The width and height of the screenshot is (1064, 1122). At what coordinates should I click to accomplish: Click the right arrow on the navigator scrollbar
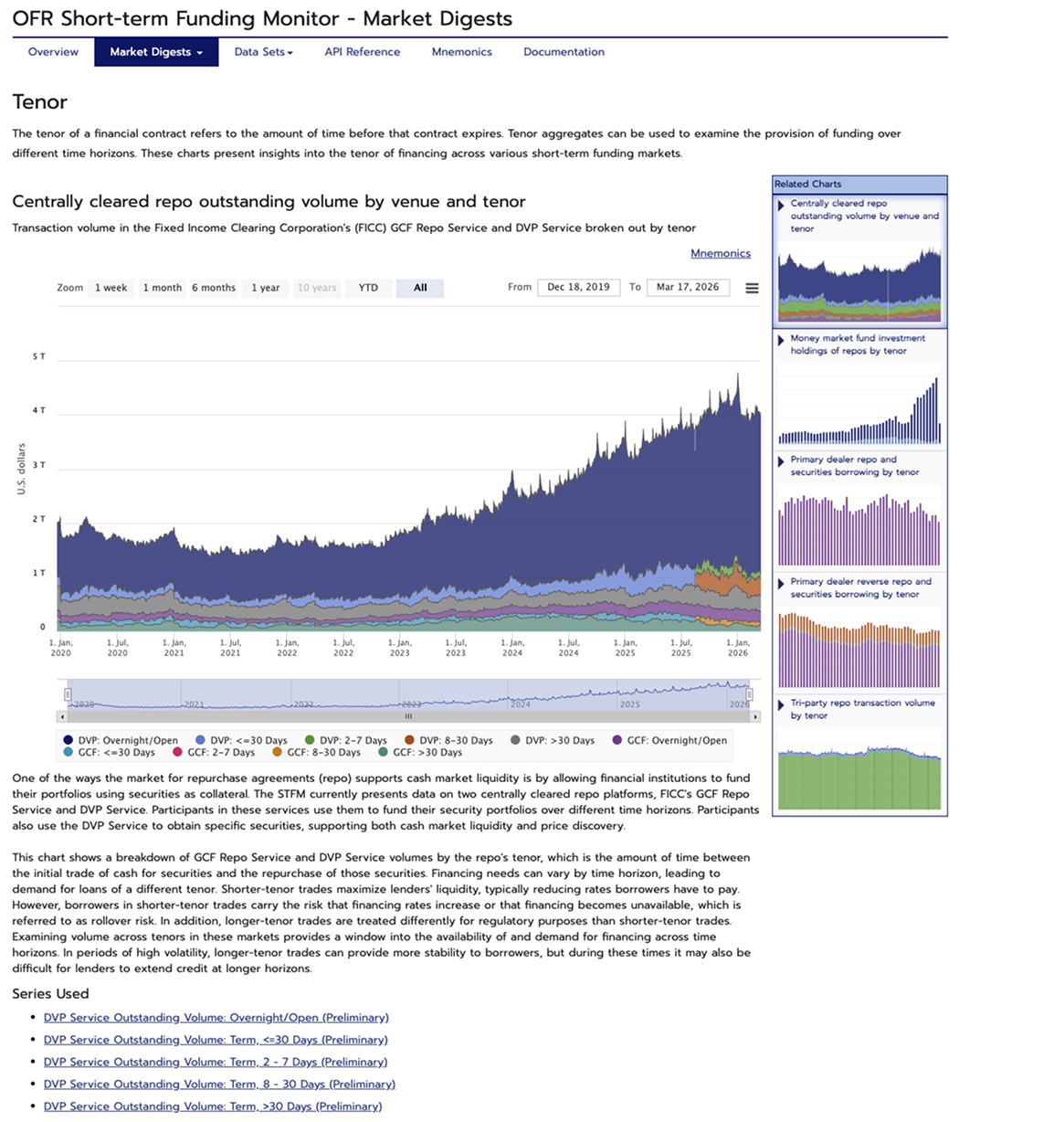coord(755,716)
